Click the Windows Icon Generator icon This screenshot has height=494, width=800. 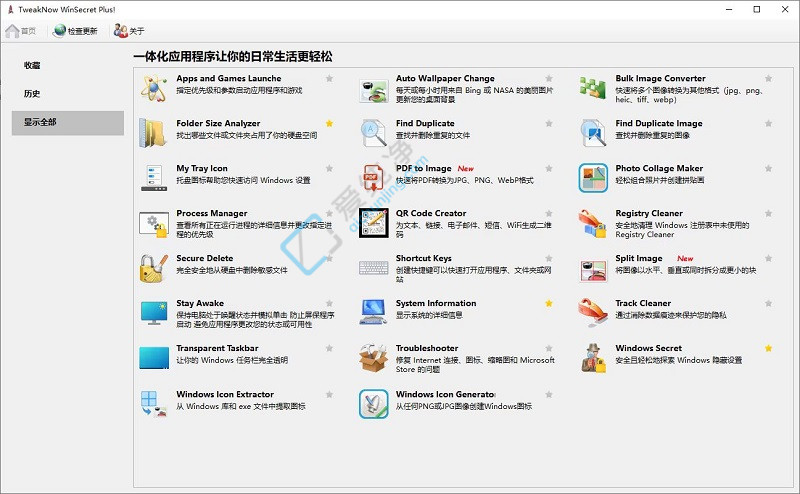[x=373, y=404]
